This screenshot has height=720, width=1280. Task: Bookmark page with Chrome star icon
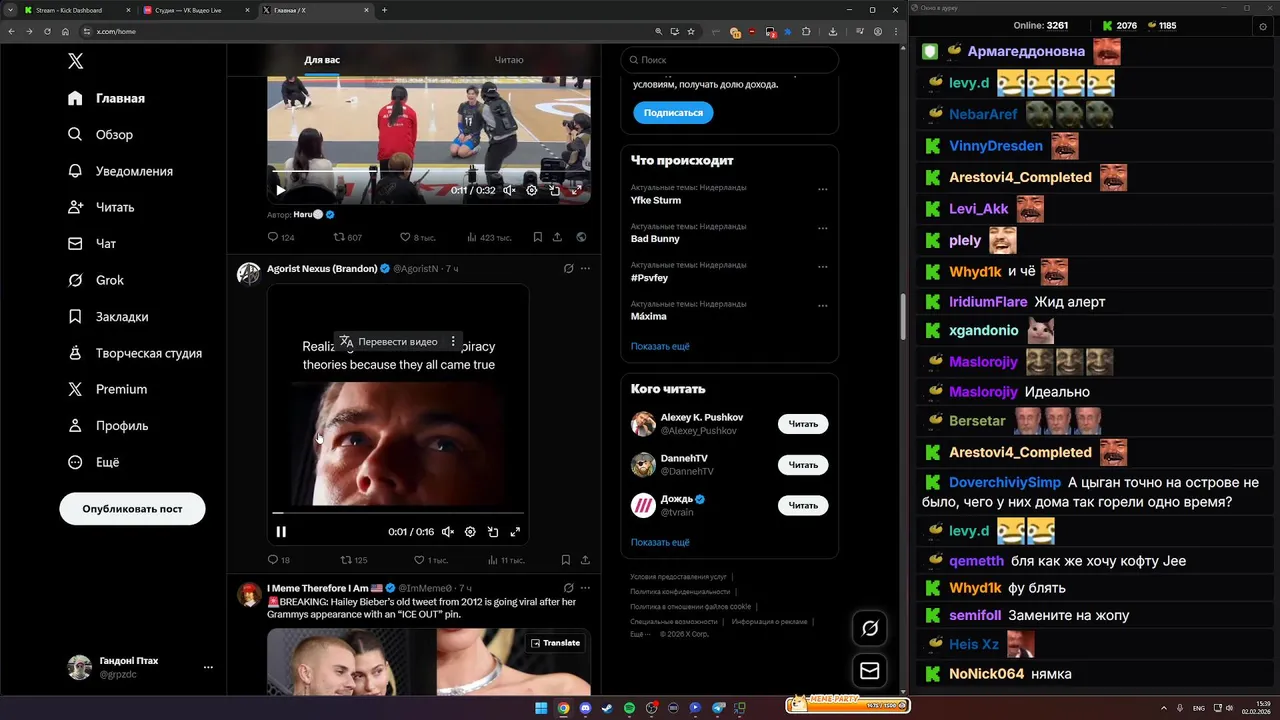[x=691, y=31]
